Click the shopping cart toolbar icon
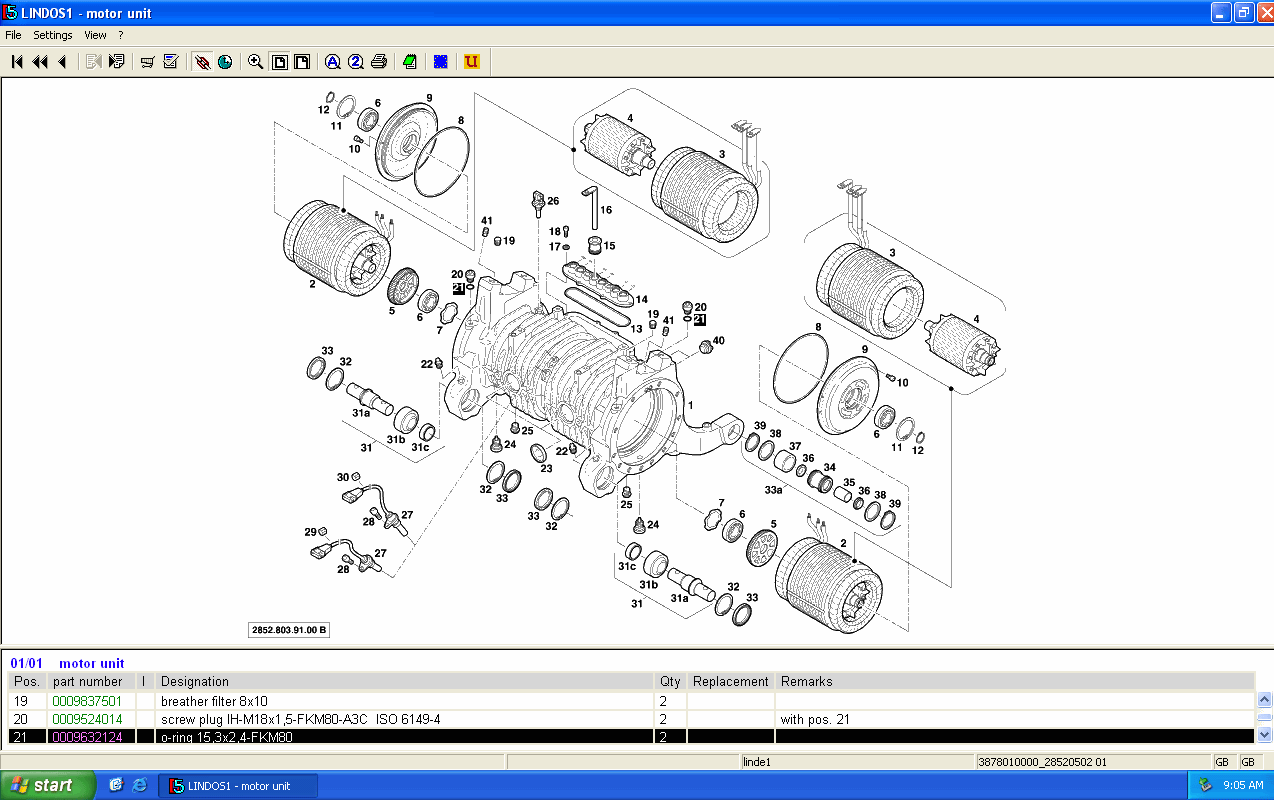The height and width of the screenshot is (800, 1274). 147,62
